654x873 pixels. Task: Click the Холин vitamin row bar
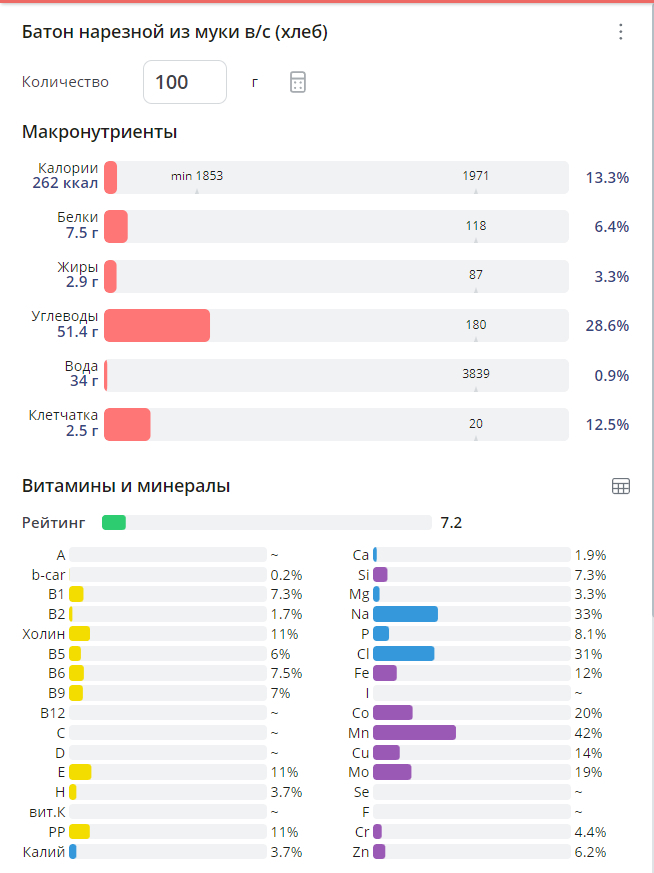coord(167,634)
